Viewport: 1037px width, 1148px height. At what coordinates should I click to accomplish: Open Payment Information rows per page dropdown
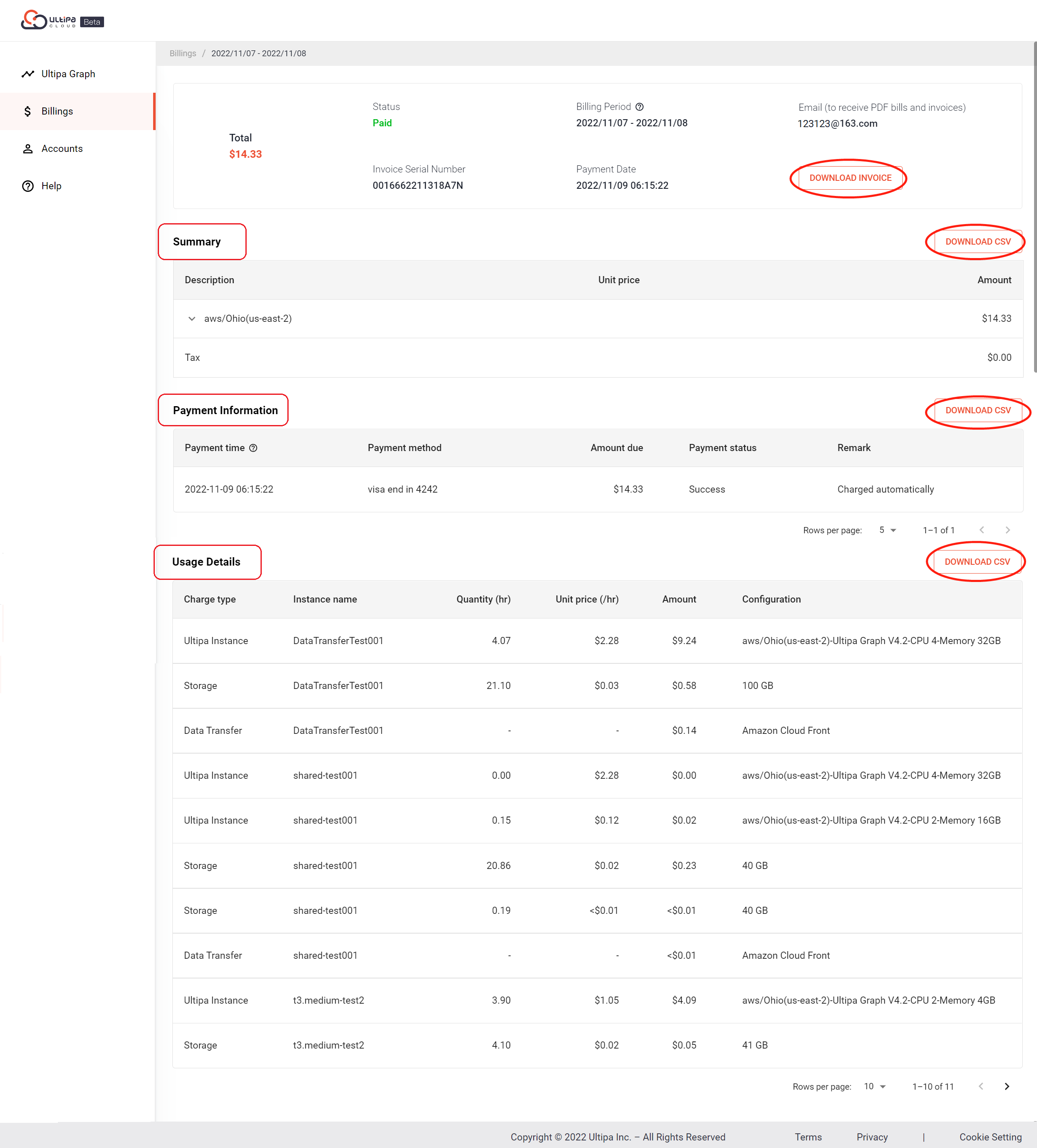click(887, 530)
